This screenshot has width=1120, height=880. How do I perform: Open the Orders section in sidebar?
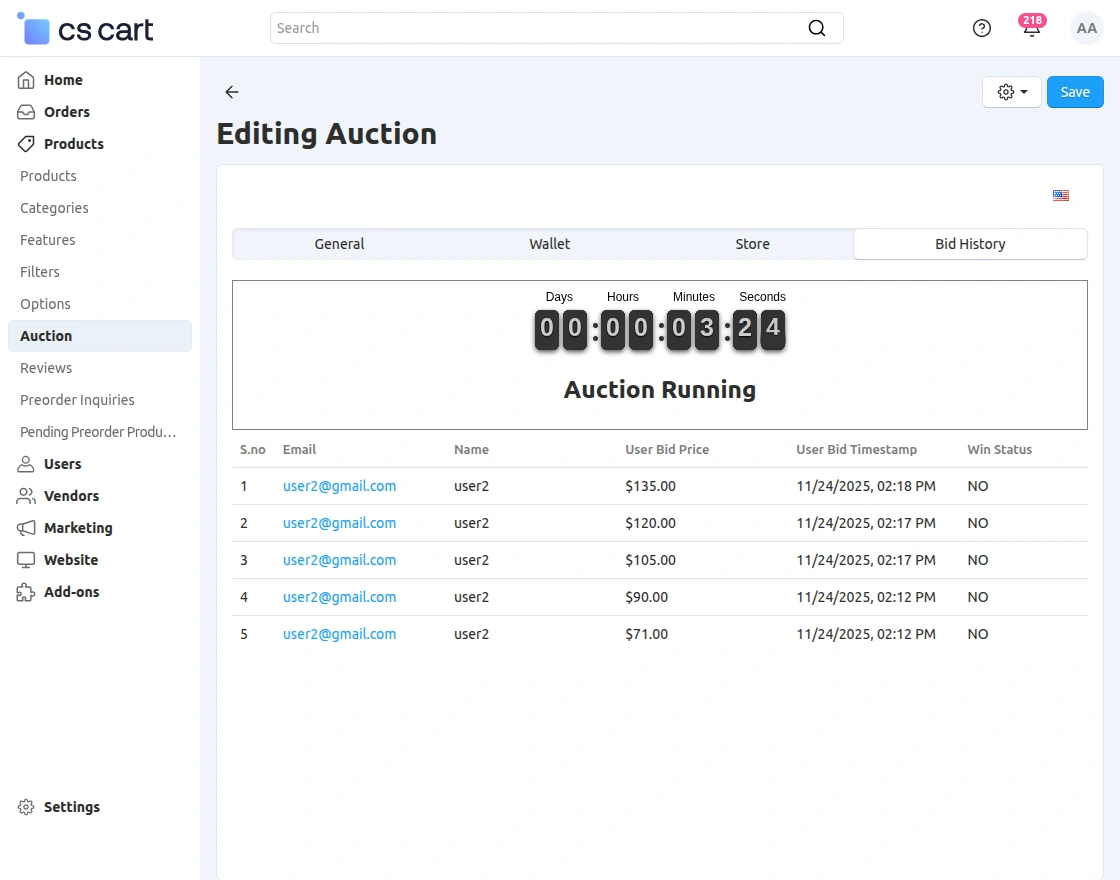(25, 112)
